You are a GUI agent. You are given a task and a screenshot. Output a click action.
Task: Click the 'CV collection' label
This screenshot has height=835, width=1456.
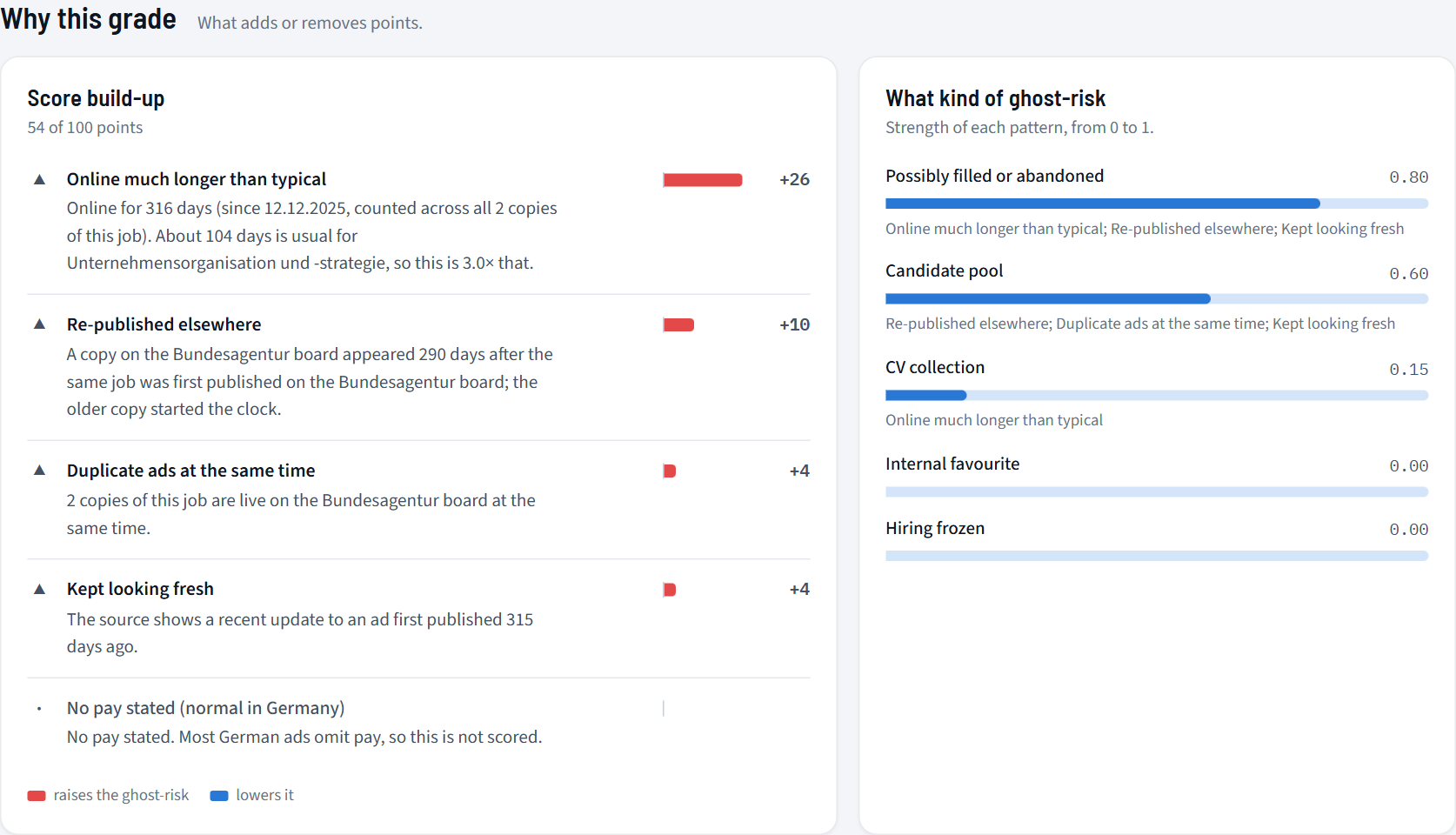point(935,368)
